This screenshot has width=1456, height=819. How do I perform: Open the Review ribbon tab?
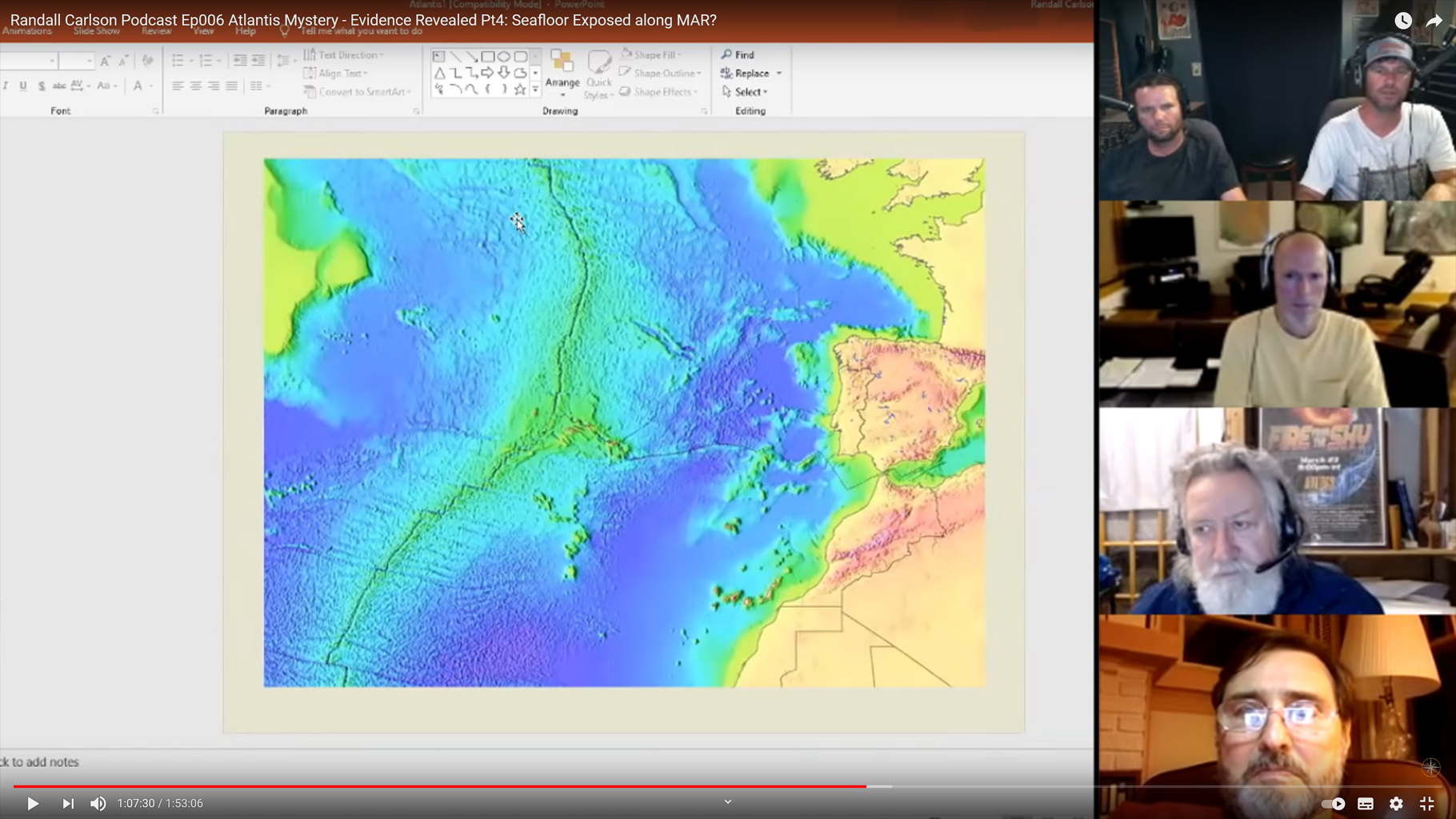tap(156, 31)
